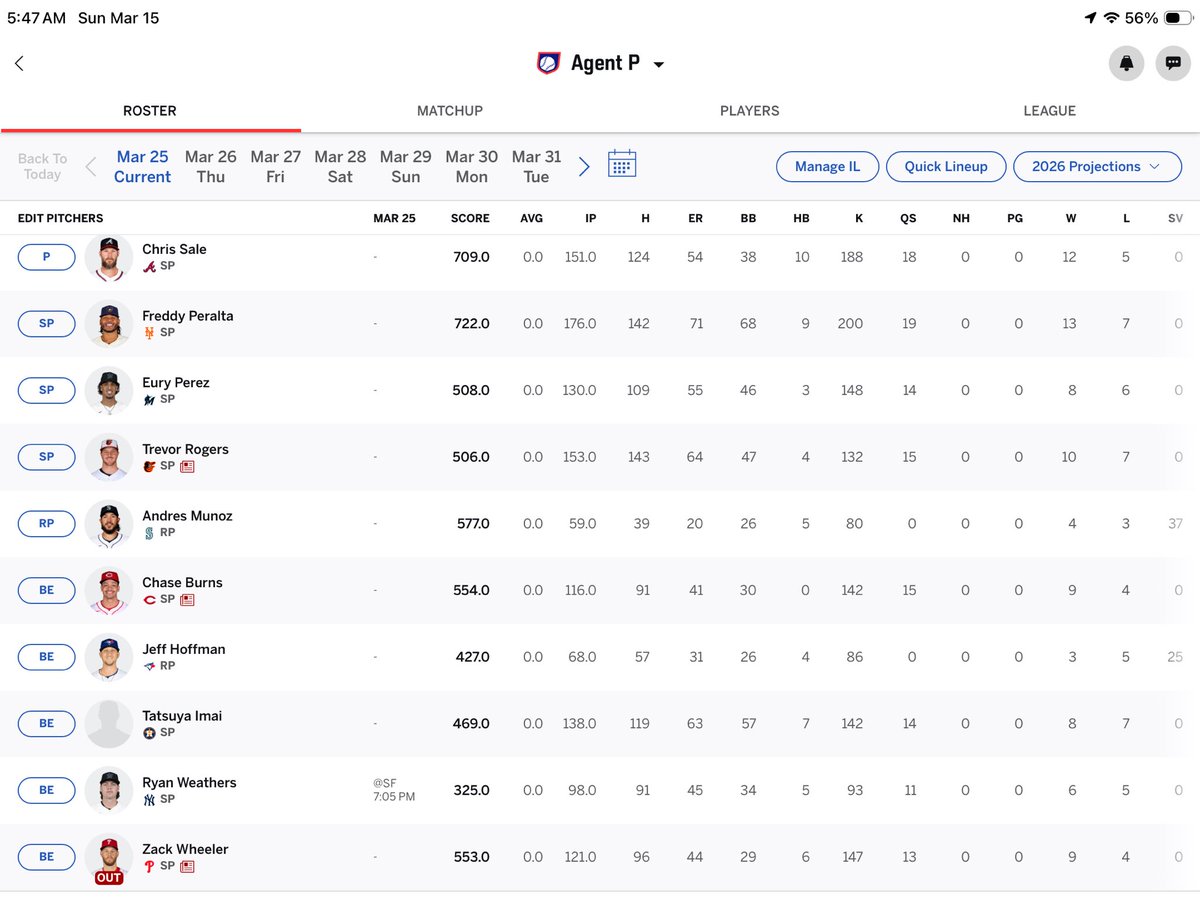The height and width of the screenshot is (900, 1200).
Task: Select Mar 27 Fri date
Action: pos(276,166)
